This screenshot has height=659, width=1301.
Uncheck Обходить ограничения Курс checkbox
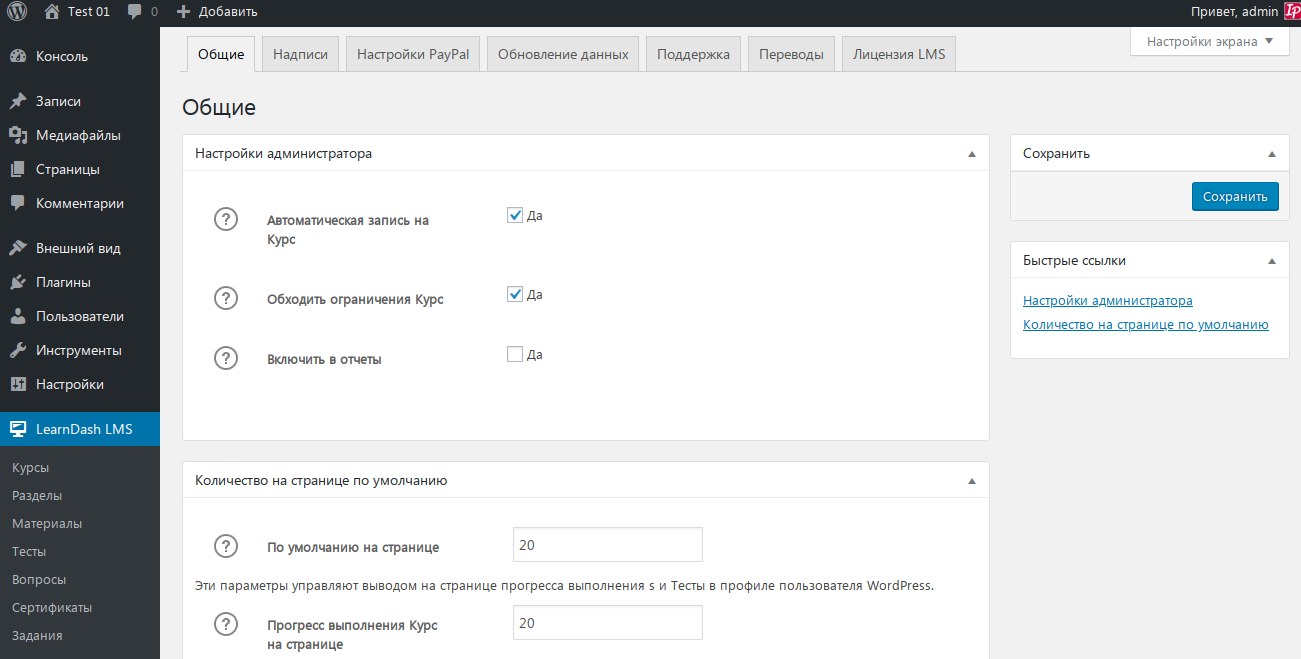(515, 294)
